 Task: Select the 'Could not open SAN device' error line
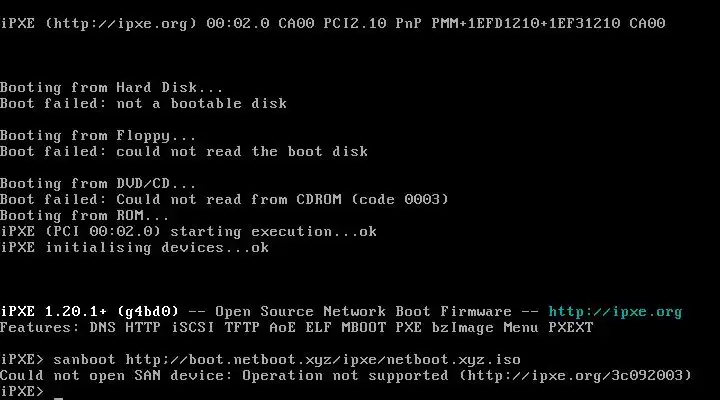pos(346,376)
